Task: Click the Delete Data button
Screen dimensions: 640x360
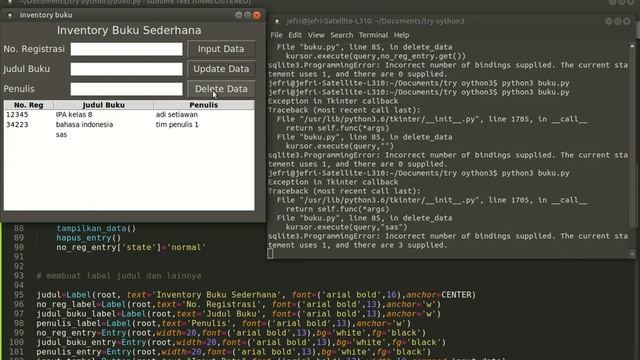Action: (221, 89)
